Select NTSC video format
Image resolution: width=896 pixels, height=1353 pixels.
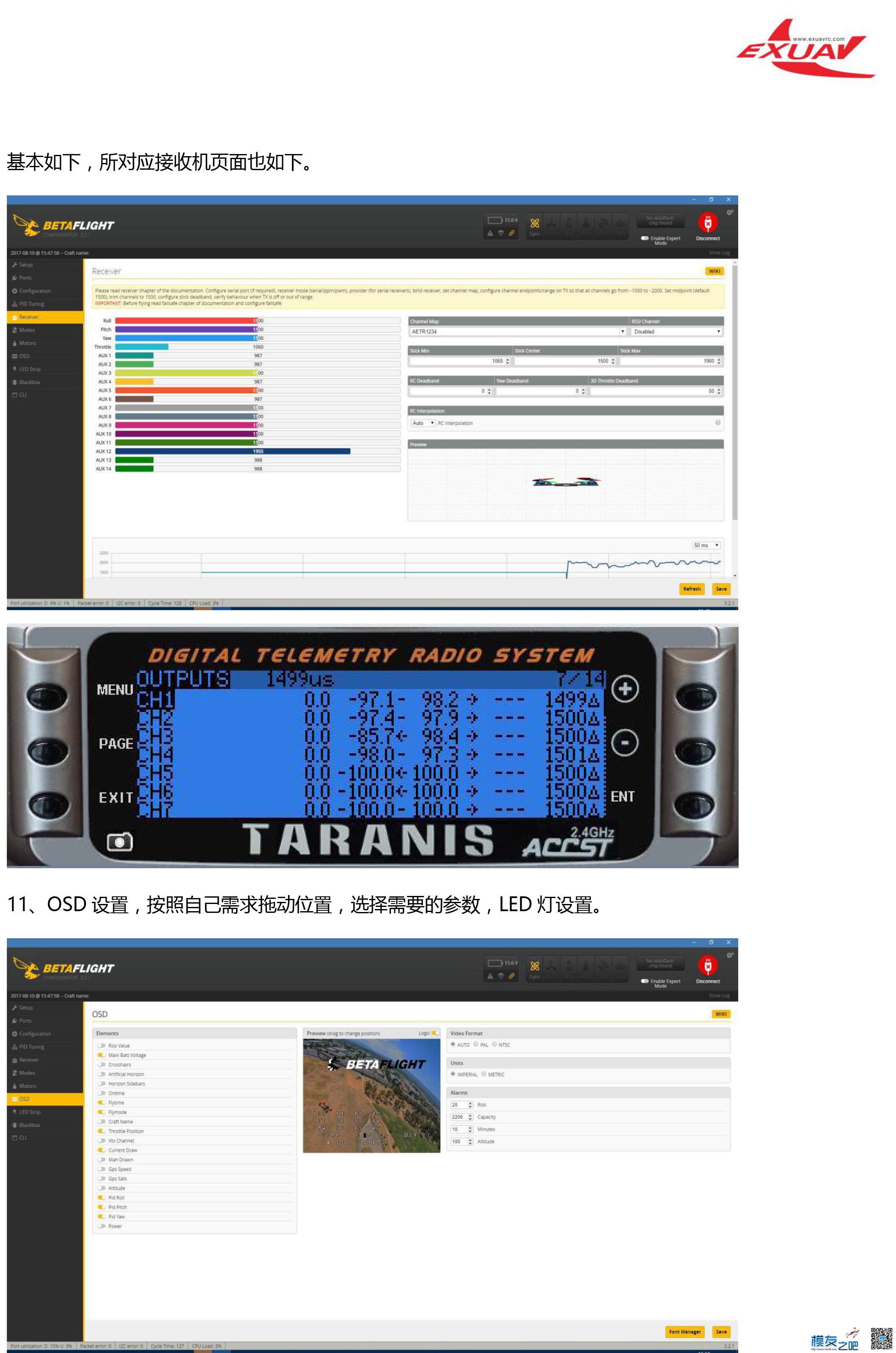tap(494, 1044)
